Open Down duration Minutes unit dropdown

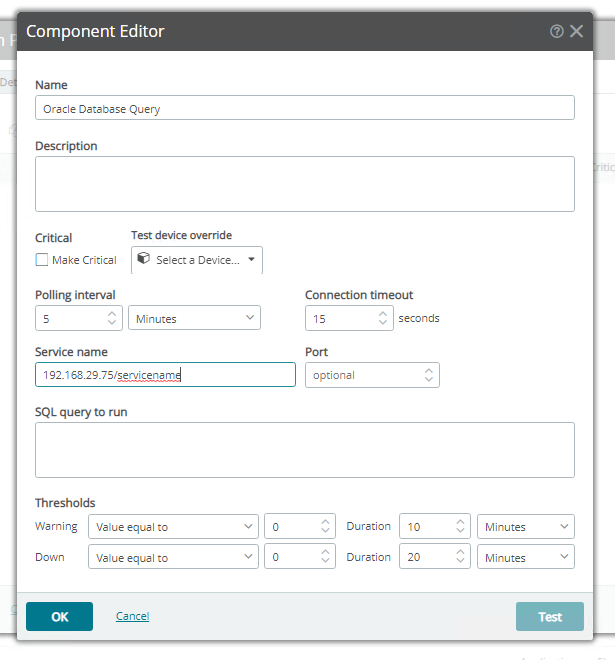click(x=526, y=557)
